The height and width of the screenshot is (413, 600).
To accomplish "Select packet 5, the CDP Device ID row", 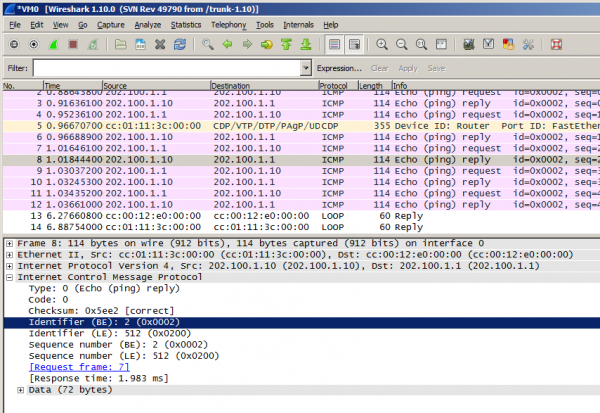I will pyautogui.click(x=302, y=126).
